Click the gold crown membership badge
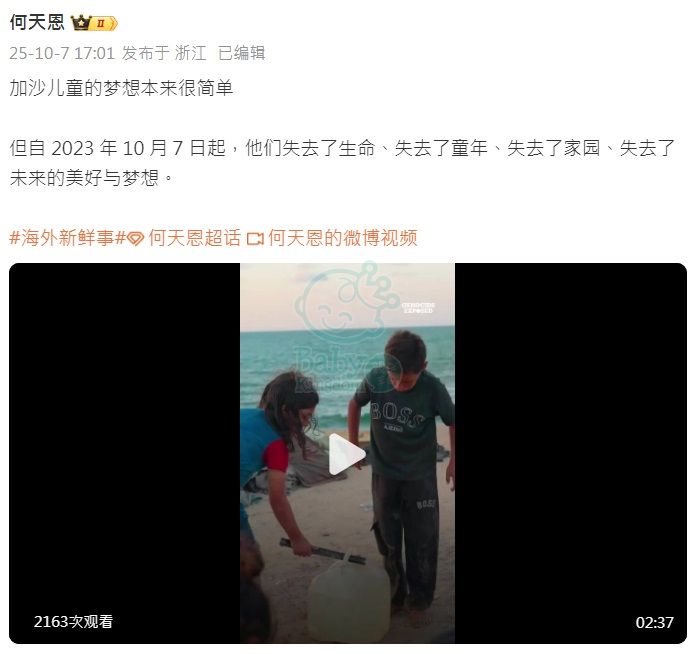The width and height of the screenshot is (695, 654). tap(81, 23)
